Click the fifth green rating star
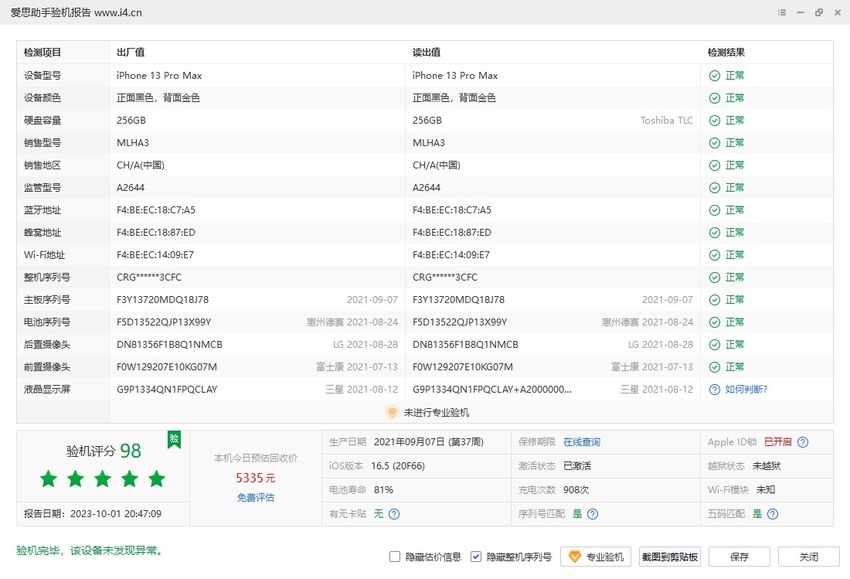 point(157,479)
